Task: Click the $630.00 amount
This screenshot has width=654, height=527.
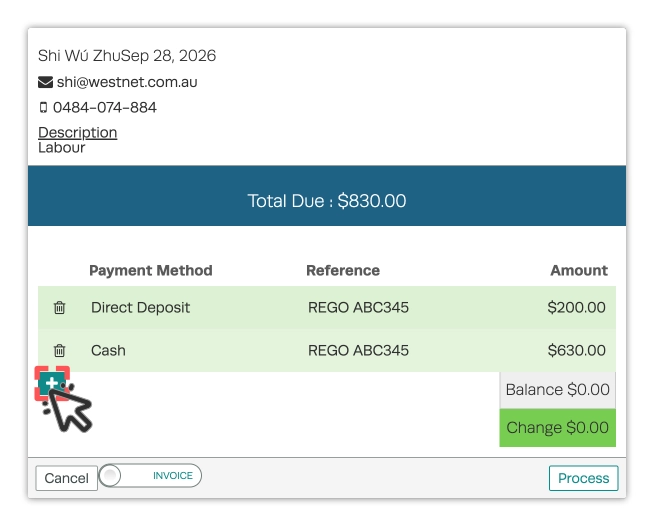Action: pos(576,350)
